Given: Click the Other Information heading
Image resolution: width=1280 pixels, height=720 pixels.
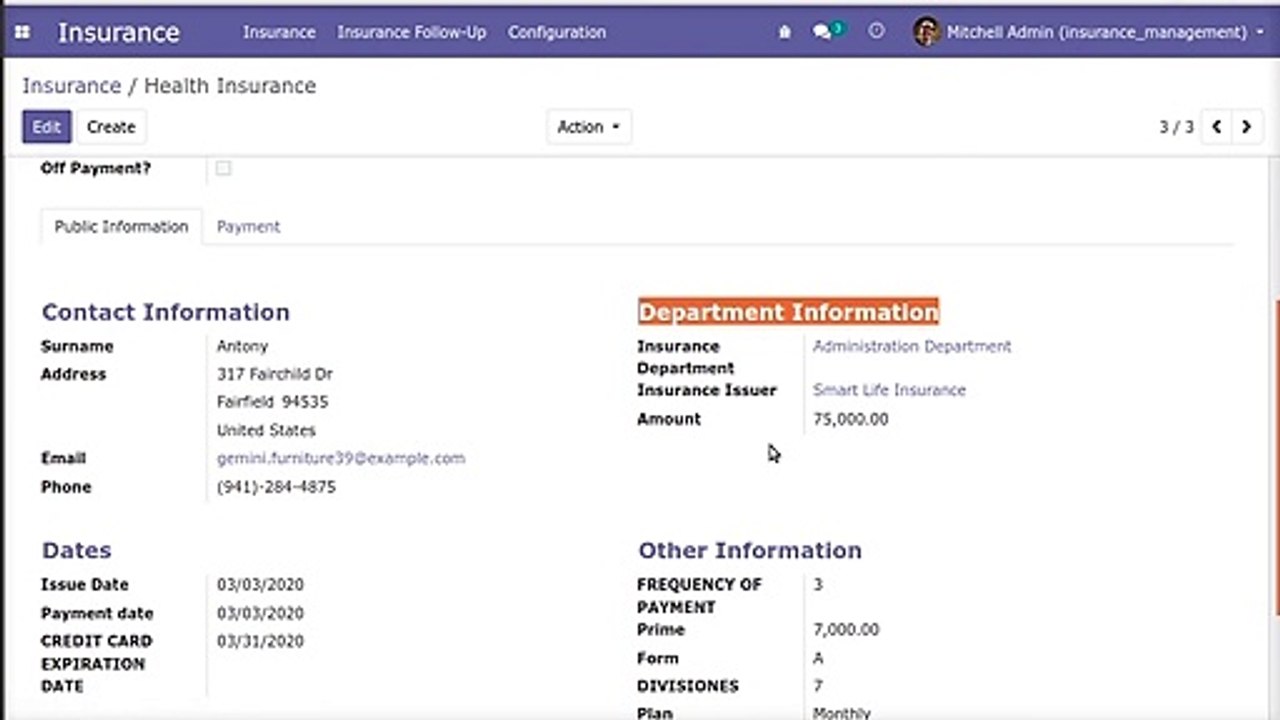Looking at the screenshot, I should click(x=750, y=550).
